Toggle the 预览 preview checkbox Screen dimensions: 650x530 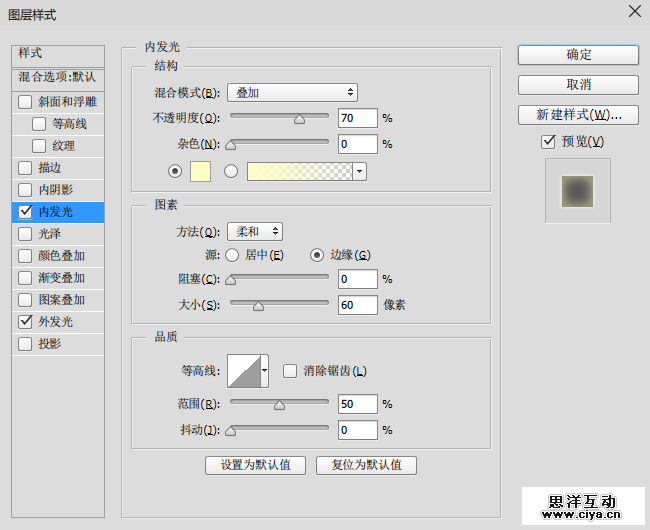coord(548,142)
